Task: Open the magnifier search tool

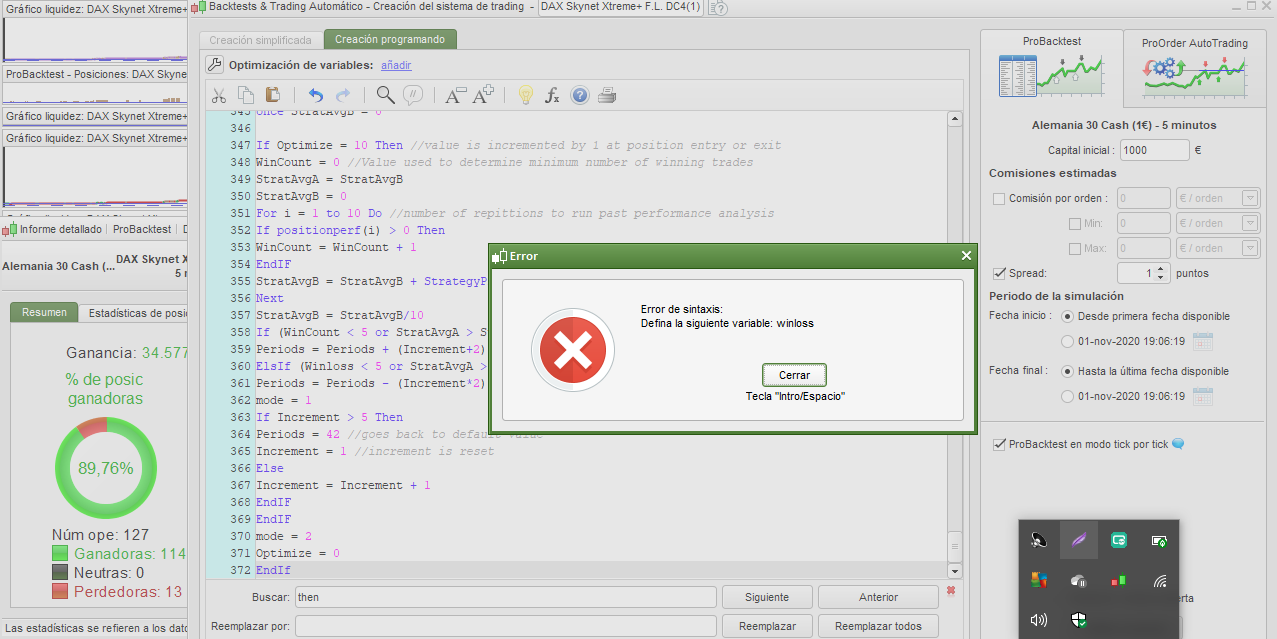Action: 385,96
